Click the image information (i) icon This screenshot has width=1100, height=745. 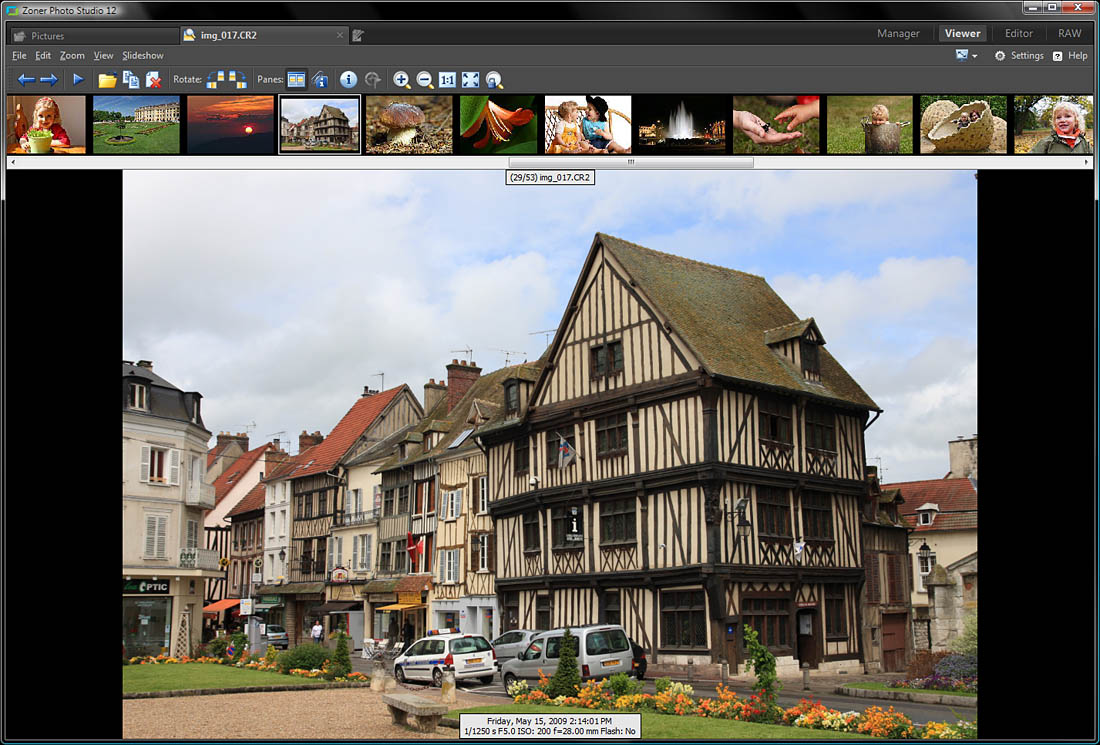(x=348, y=80)
